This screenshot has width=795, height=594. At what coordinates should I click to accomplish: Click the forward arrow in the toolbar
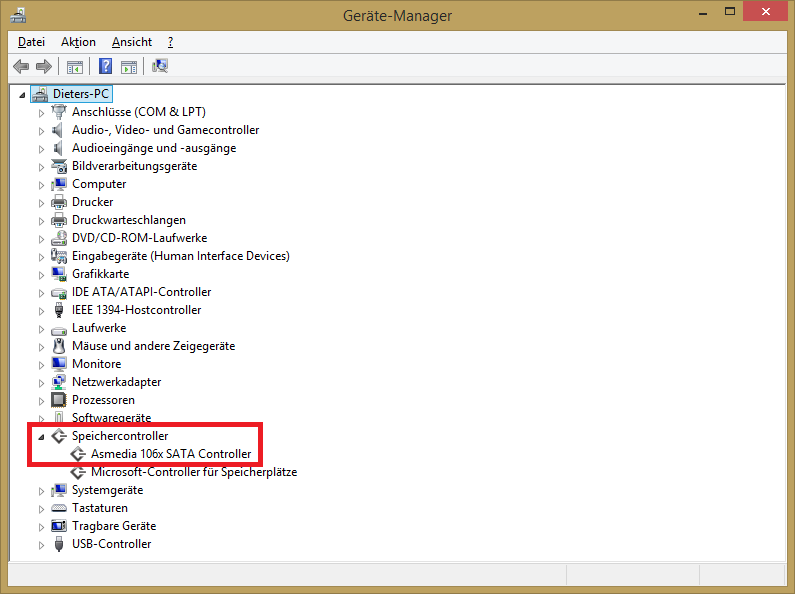pyautogui.click(x=43, y=66)
